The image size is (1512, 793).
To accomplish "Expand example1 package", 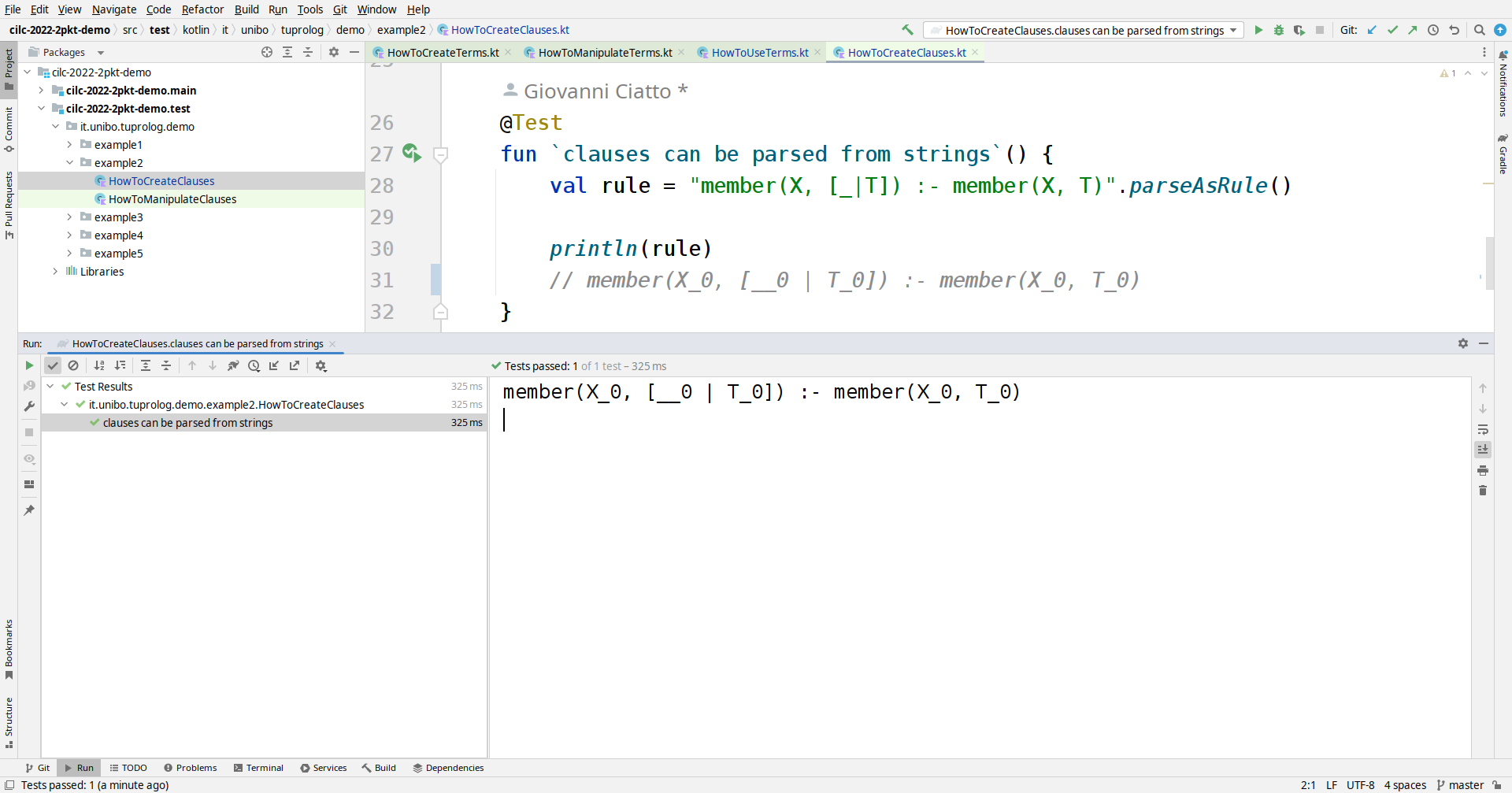I will tap(70, 145).
